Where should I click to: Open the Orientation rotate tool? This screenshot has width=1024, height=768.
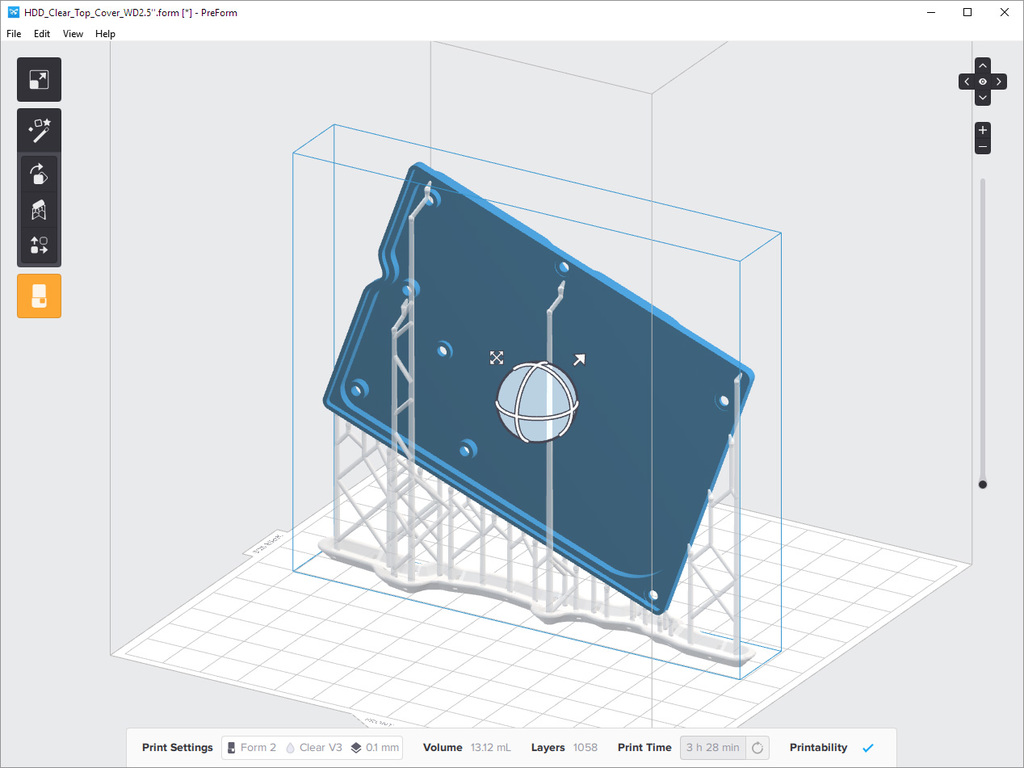click(38, 174)
